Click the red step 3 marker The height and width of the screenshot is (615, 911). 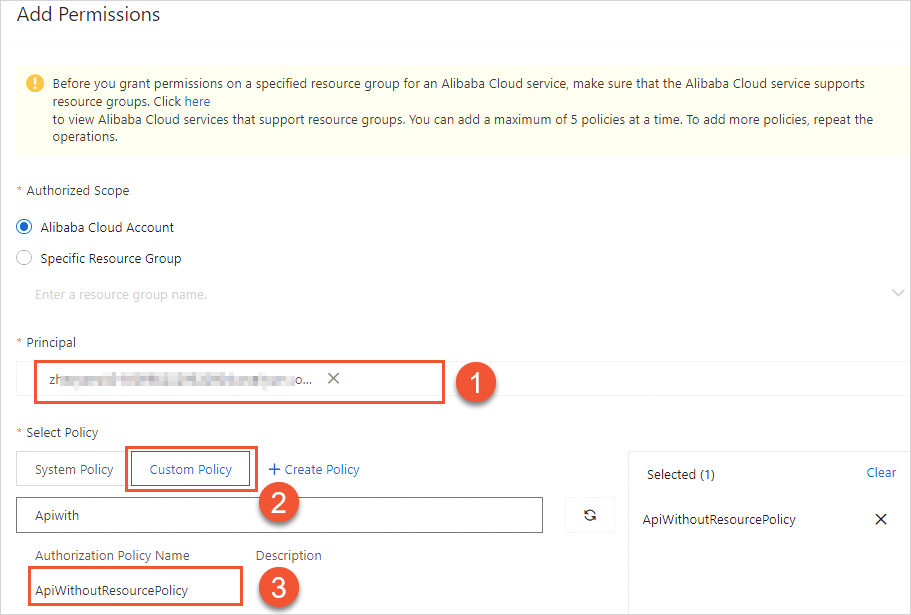pyautogui.click(x=277, y=587)
